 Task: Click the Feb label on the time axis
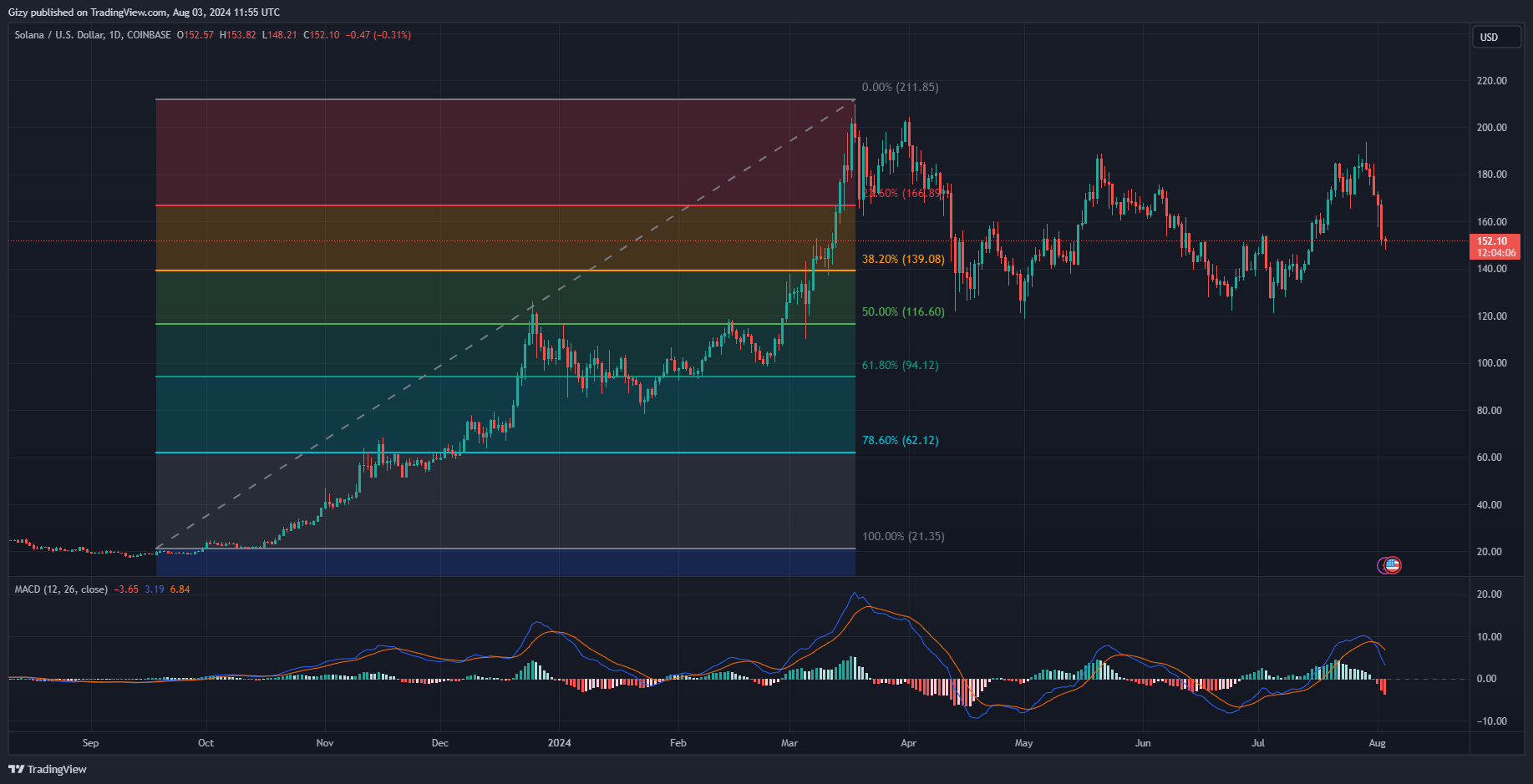coord(678,743)
